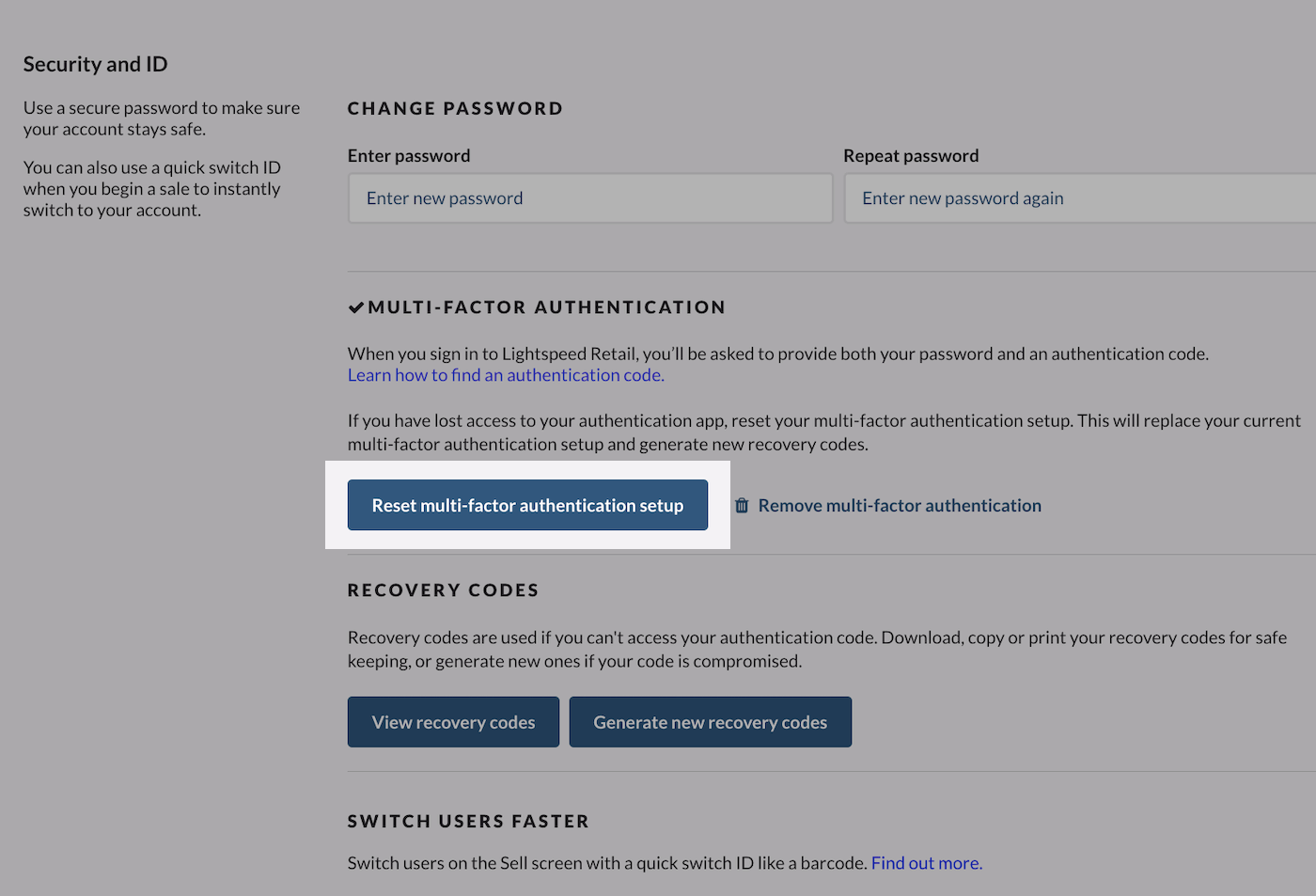
Task: Click Reset multi-factor authentication setup button
Action: pyautogui.click(x=527, y=506)
